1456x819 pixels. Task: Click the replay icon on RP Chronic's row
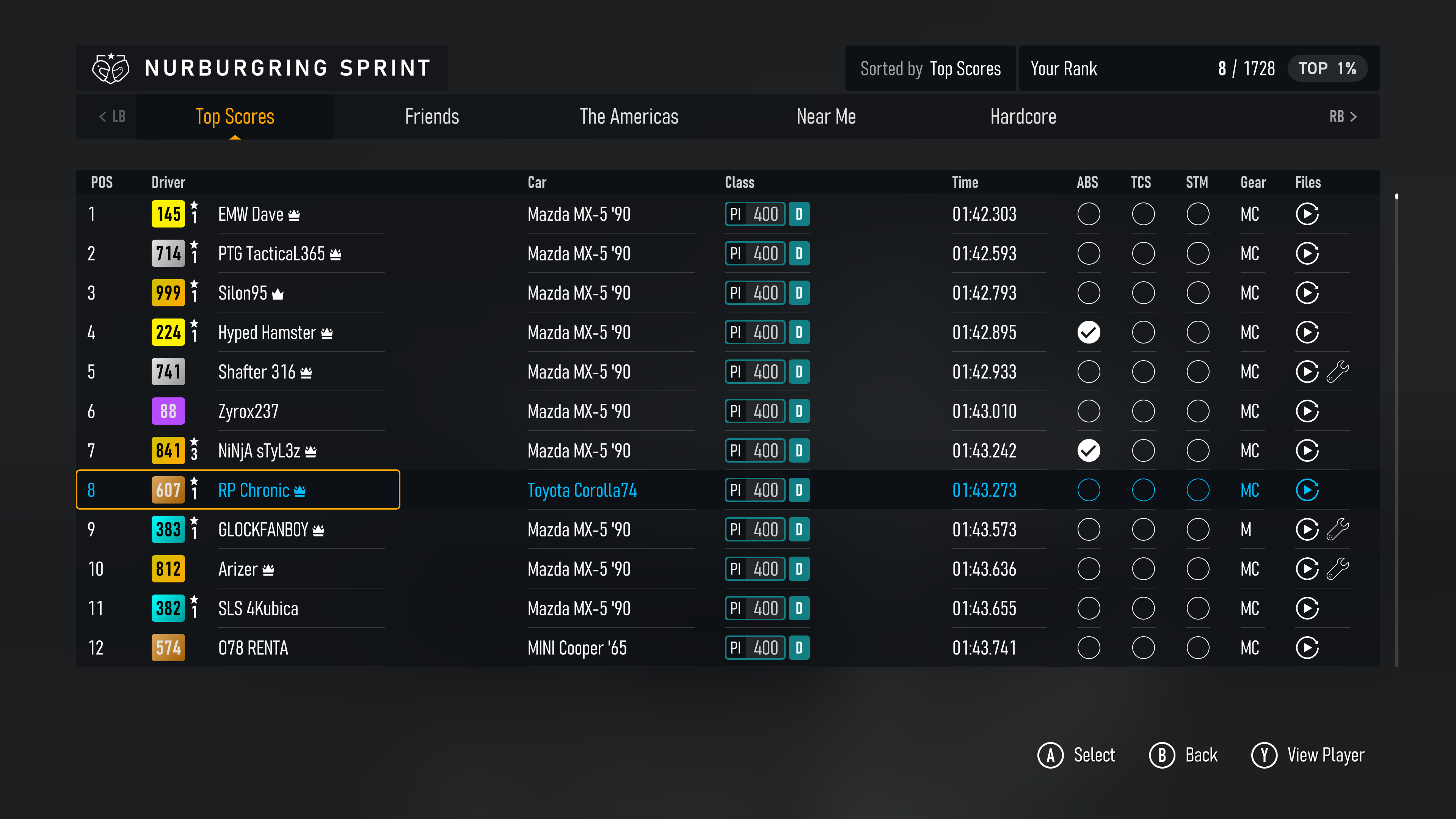coord(1308,490)
